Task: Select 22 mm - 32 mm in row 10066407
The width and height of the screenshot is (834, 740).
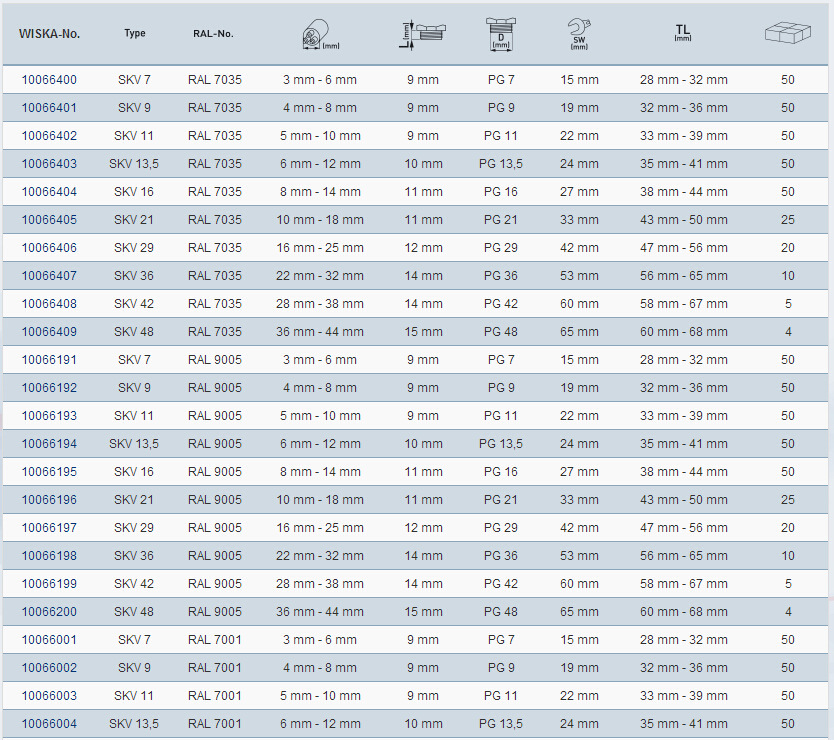Action: [x=320, y=276]
